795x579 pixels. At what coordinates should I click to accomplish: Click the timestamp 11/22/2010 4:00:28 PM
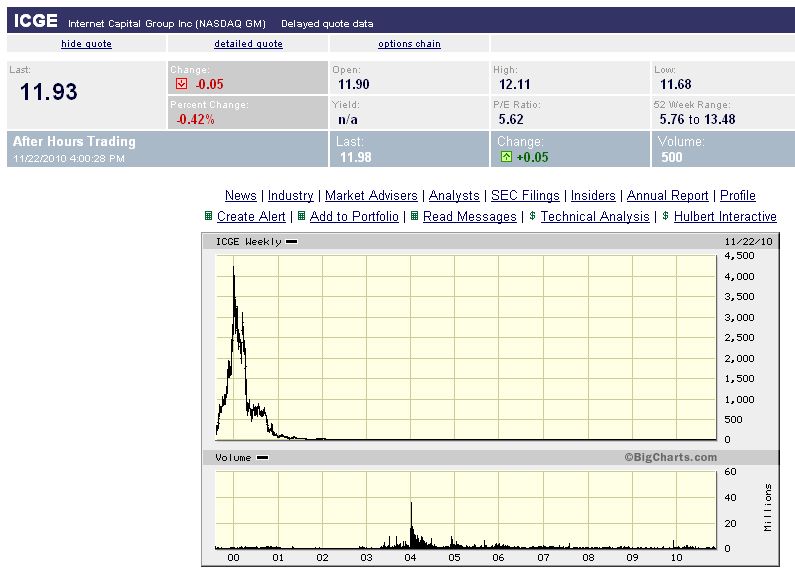pyautogui.click(x=69, y=158)
